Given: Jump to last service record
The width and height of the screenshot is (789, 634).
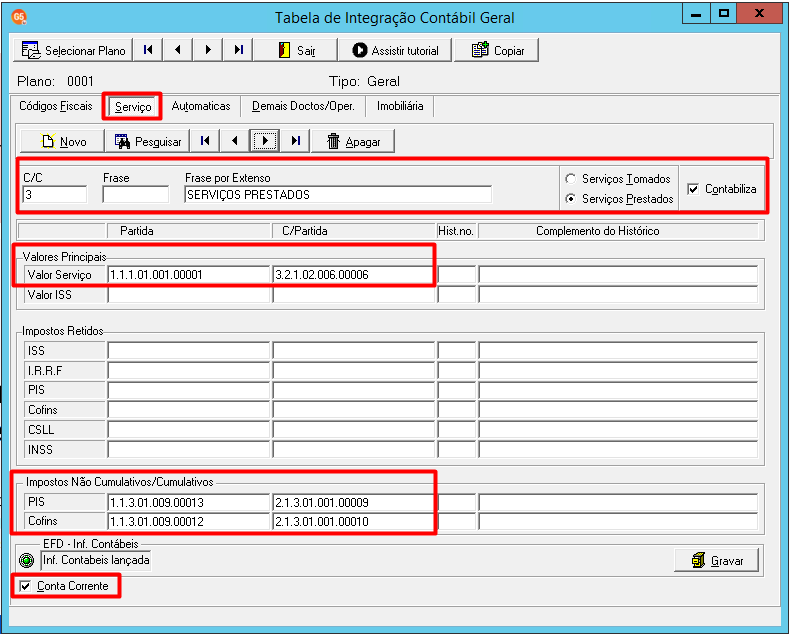Looking at the screenshot, I should point(295,141).
